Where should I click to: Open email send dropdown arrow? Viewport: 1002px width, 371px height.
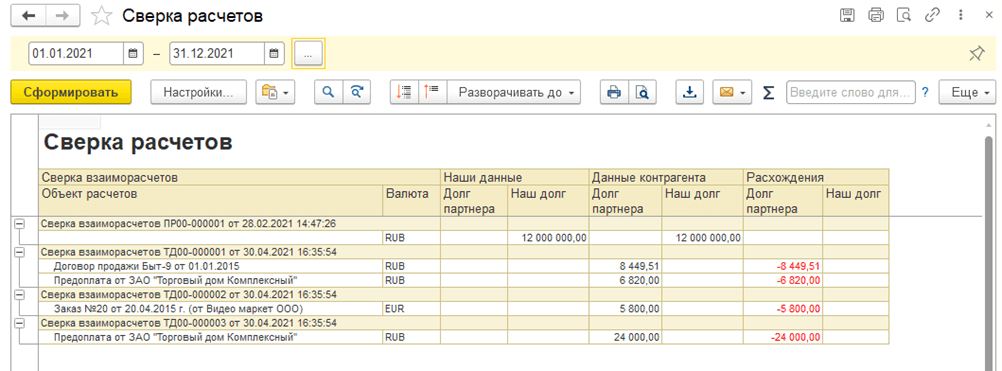click(x=743, y=93)
